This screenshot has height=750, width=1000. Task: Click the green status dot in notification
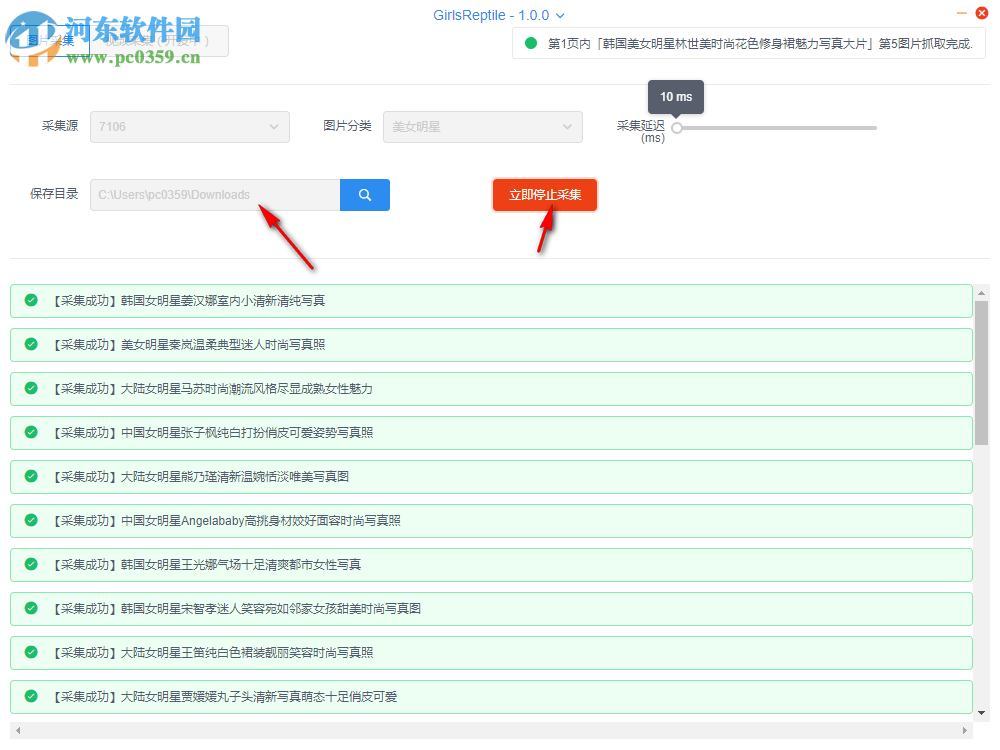(531, 44)
